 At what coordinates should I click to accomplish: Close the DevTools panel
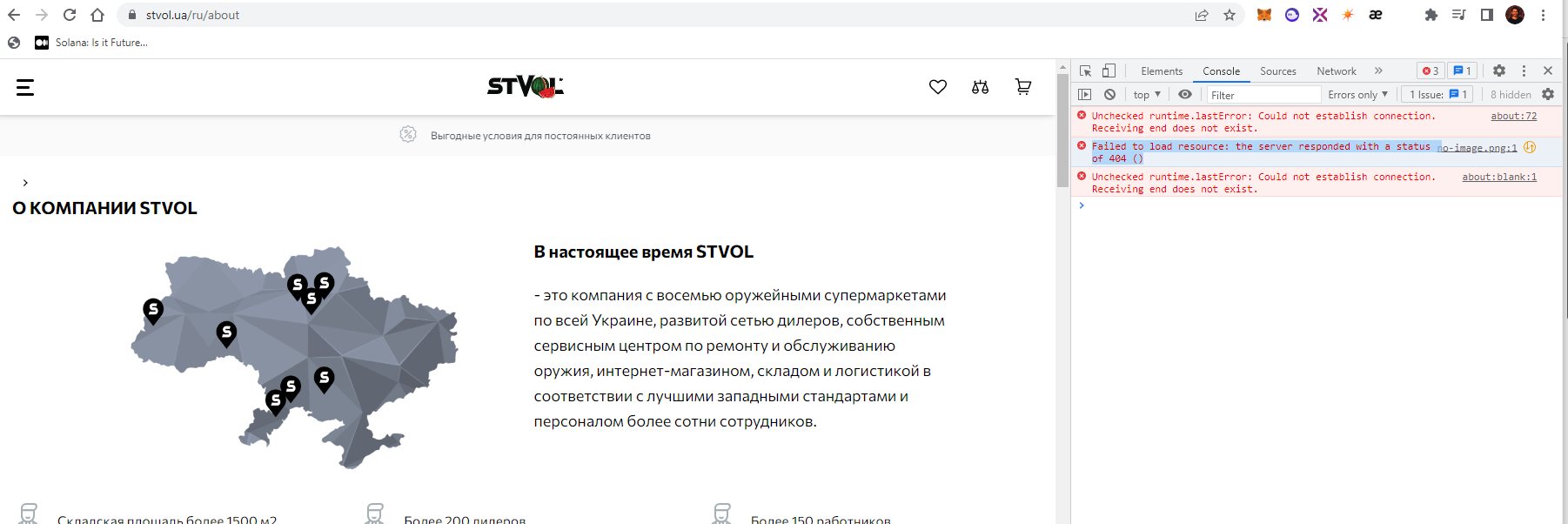pyautogui.click(x=1548, y=71)
